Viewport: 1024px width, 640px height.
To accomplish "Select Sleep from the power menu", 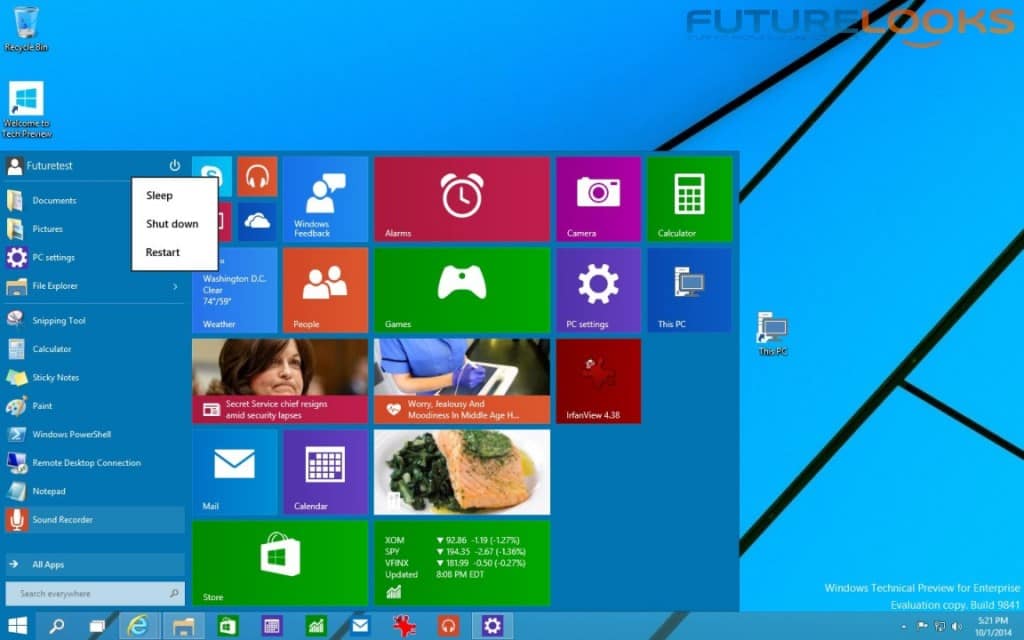I will point(159,195).
